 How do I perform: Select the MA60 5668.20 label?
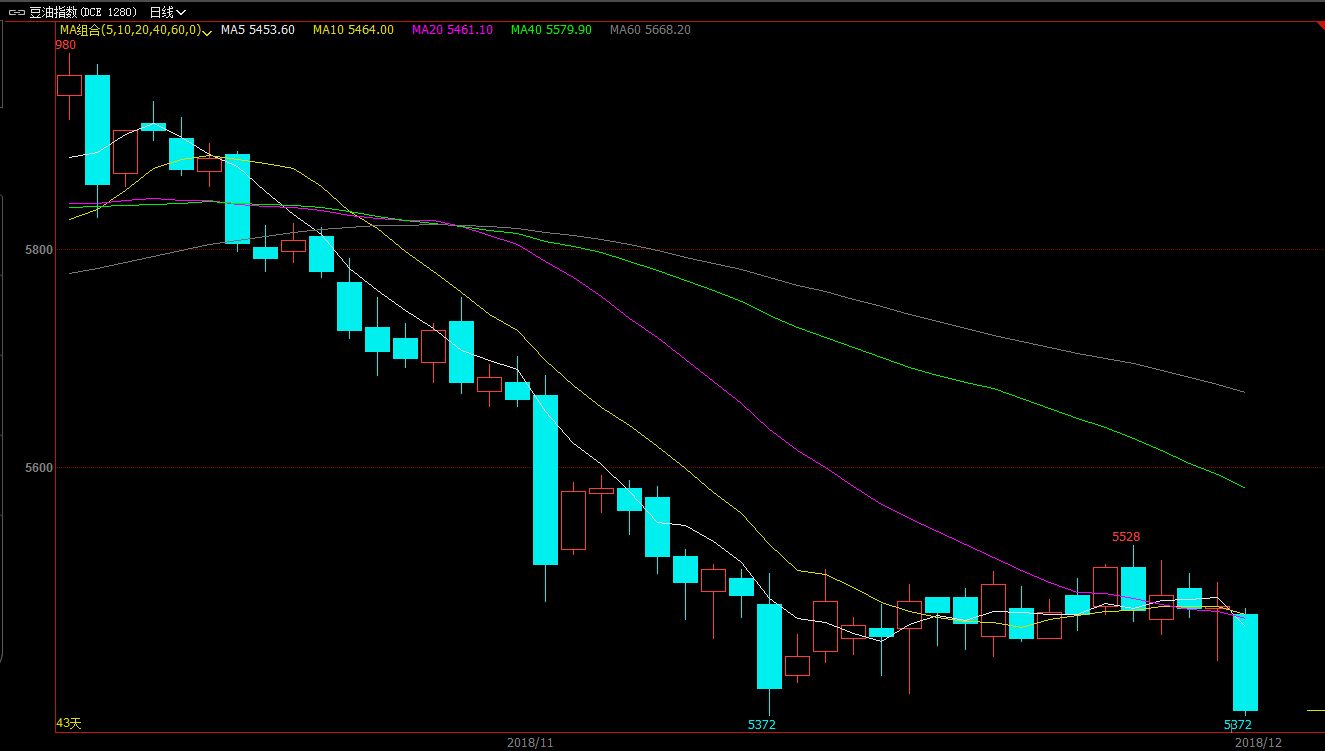click(x=650, y=30)
